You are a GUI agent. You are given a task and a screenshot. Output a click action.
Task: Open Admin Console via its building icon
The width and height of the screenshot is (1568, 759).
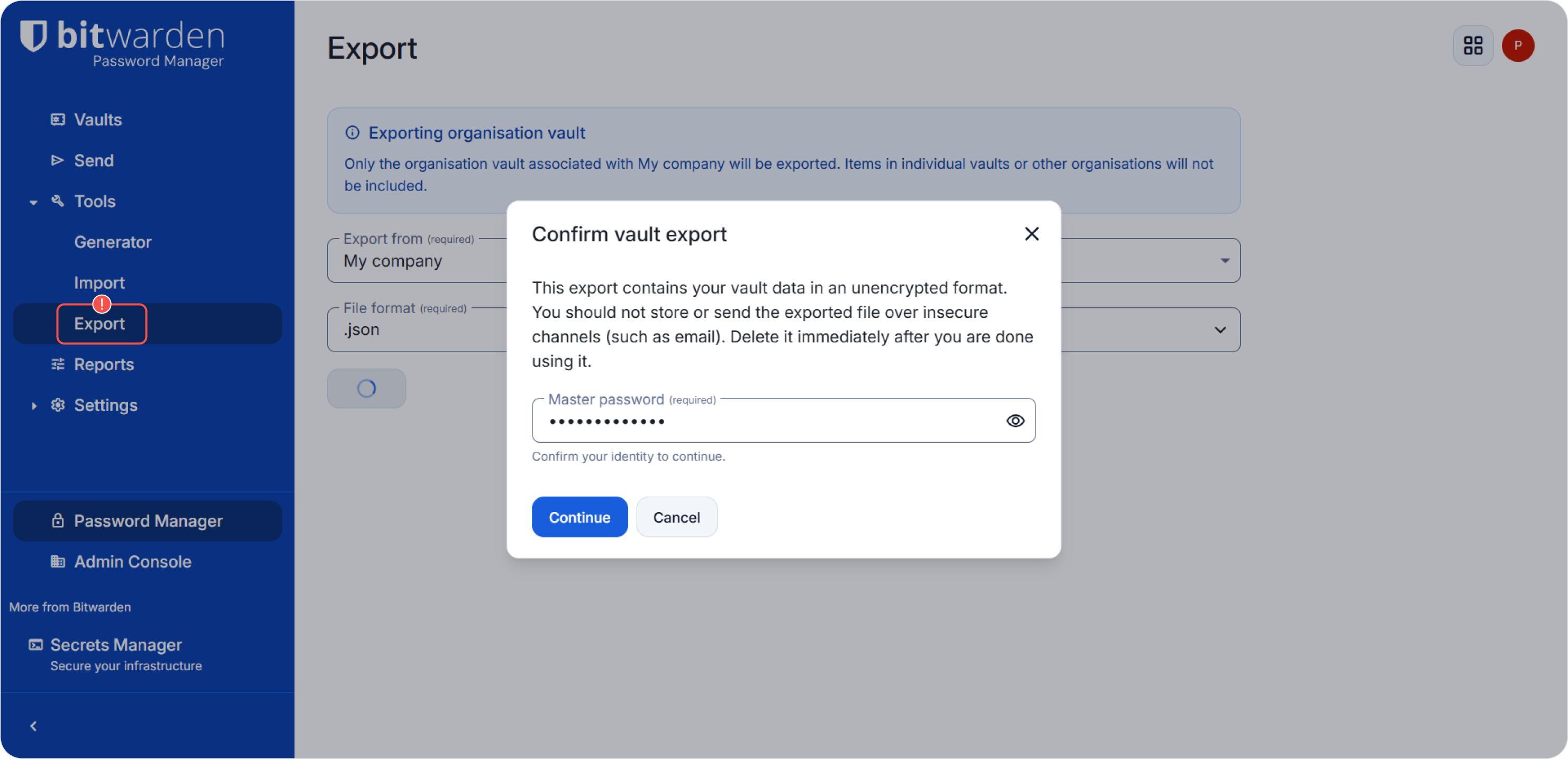coord(58,561)
